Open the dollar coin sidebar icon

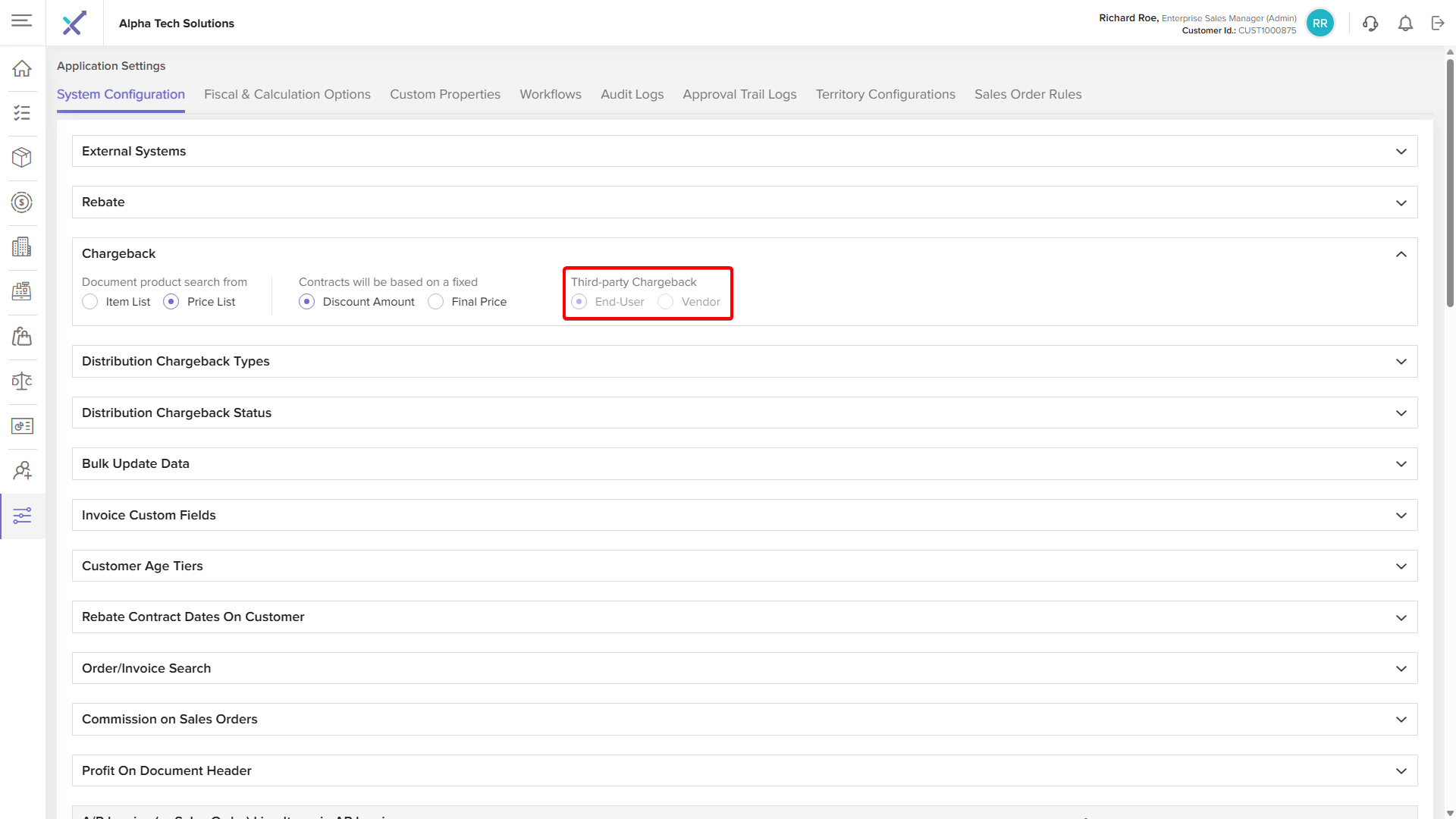[x=22, y=202]
